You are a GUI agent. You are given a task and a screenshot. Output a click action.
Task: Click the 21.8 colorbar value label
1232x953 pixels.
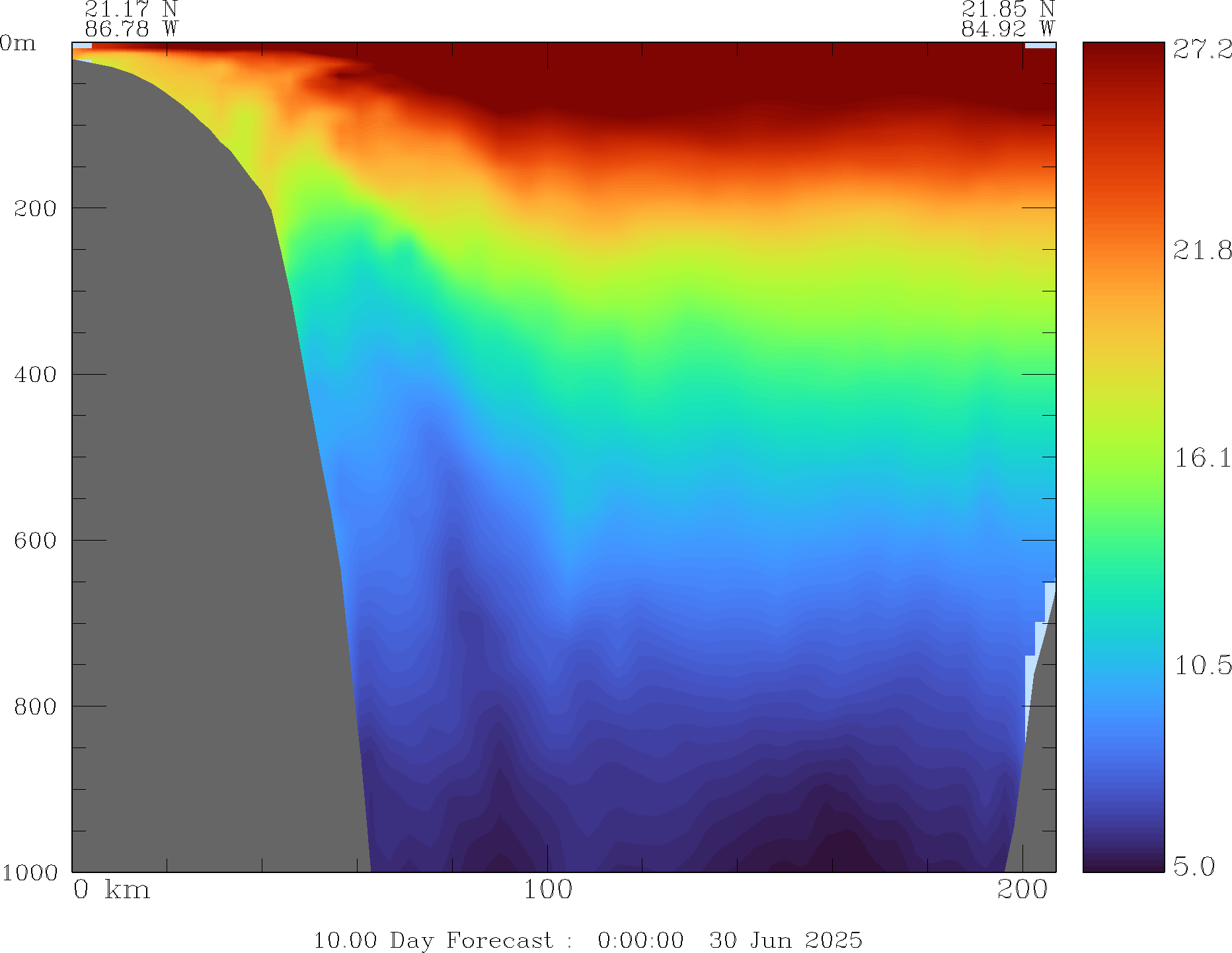tap(1202, 250)
